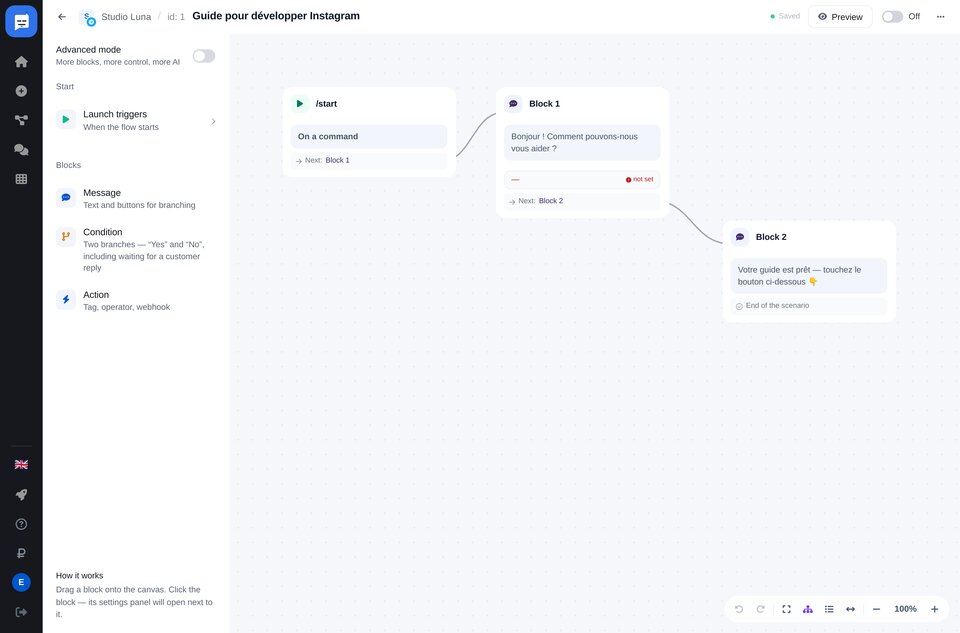Click the logout icon in sidebar

(21, 612)
